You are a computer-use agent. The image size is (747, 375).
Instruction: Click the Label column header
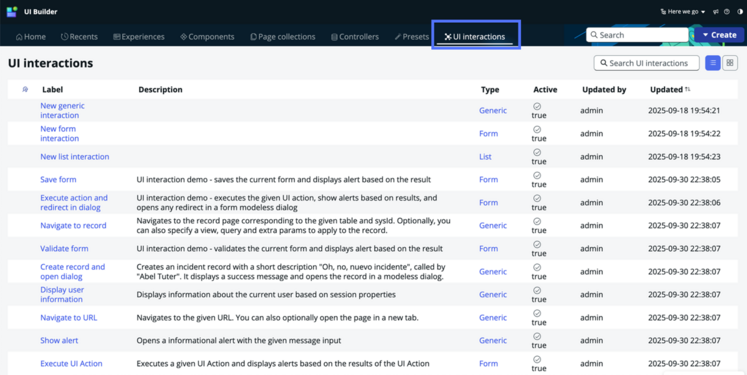[x=52, y=90]
